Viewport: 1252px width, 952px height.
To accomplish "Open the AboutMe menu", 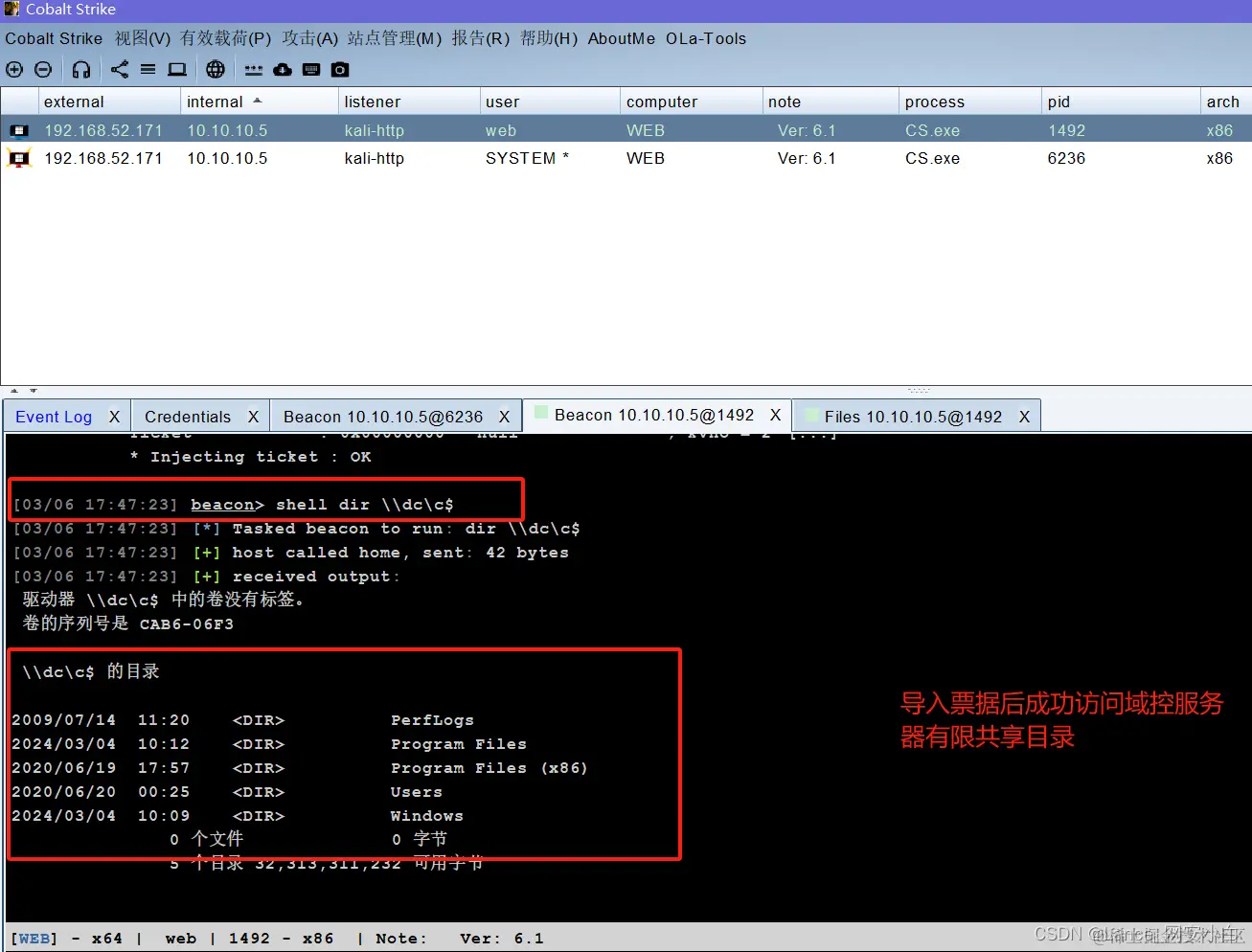I will coord(622,38).
